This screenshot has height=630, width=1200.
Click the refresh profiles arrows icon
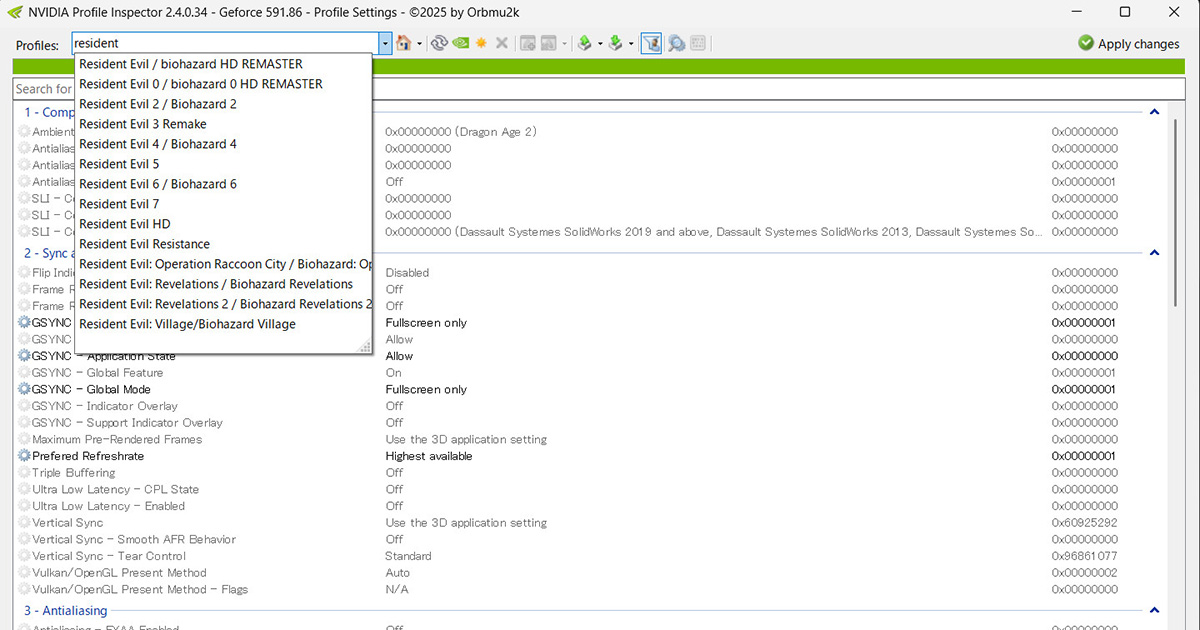pos(439,44)
